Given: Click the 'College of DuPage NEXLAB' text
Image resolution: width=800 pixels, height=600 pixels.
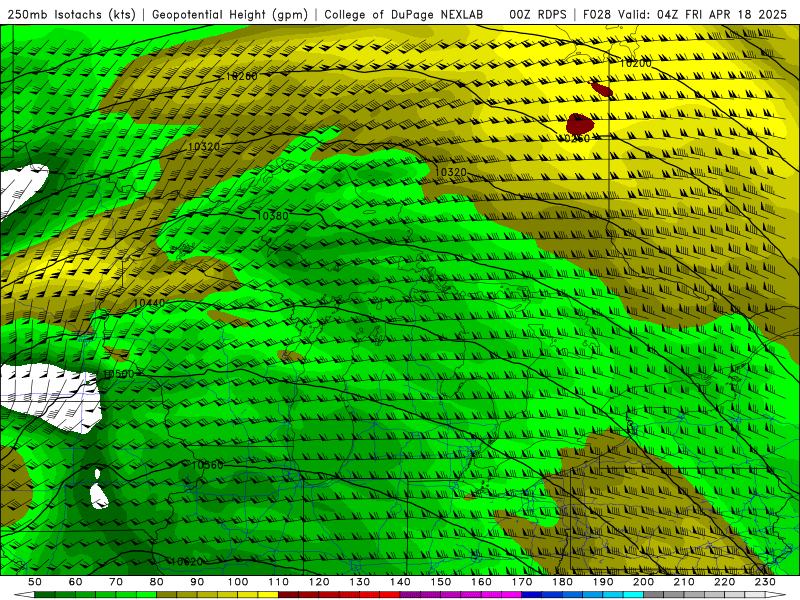Looking at the screenshot, I should [404, 15].
